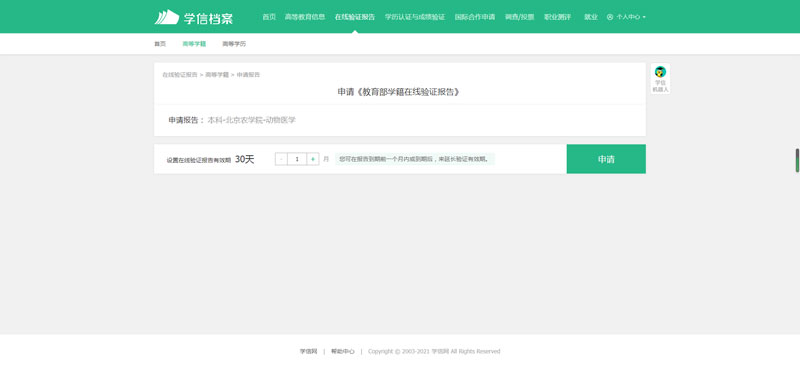The height and width of the screenshot is (368, 800).
Task: Click the 申请《教育部学籍在线验证报告》 heading
Action: (399, 92)
